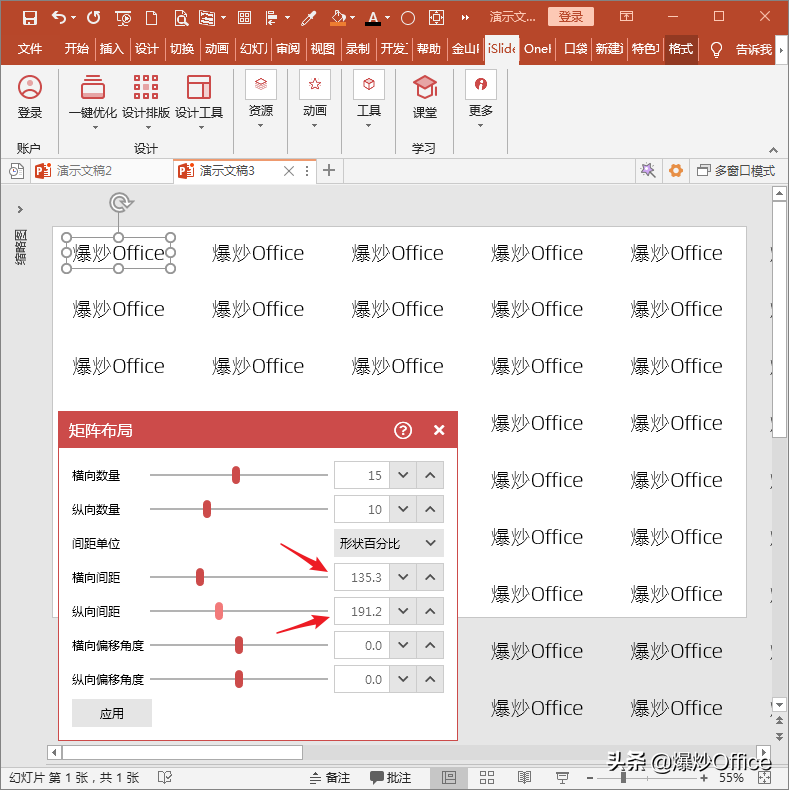Click the One-key optimization (一键优化) icon
This screenshot has width=789, height=790.
[93, 87]
